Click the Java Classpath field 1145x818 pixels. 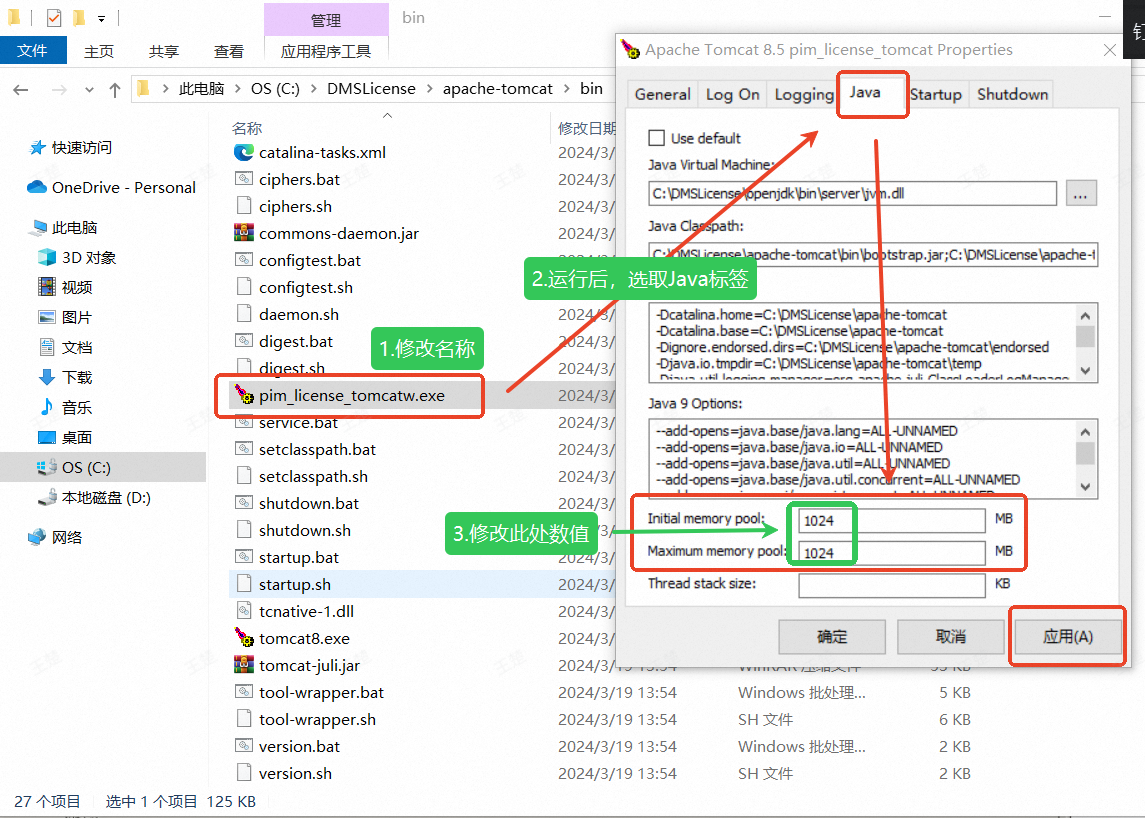873,255
